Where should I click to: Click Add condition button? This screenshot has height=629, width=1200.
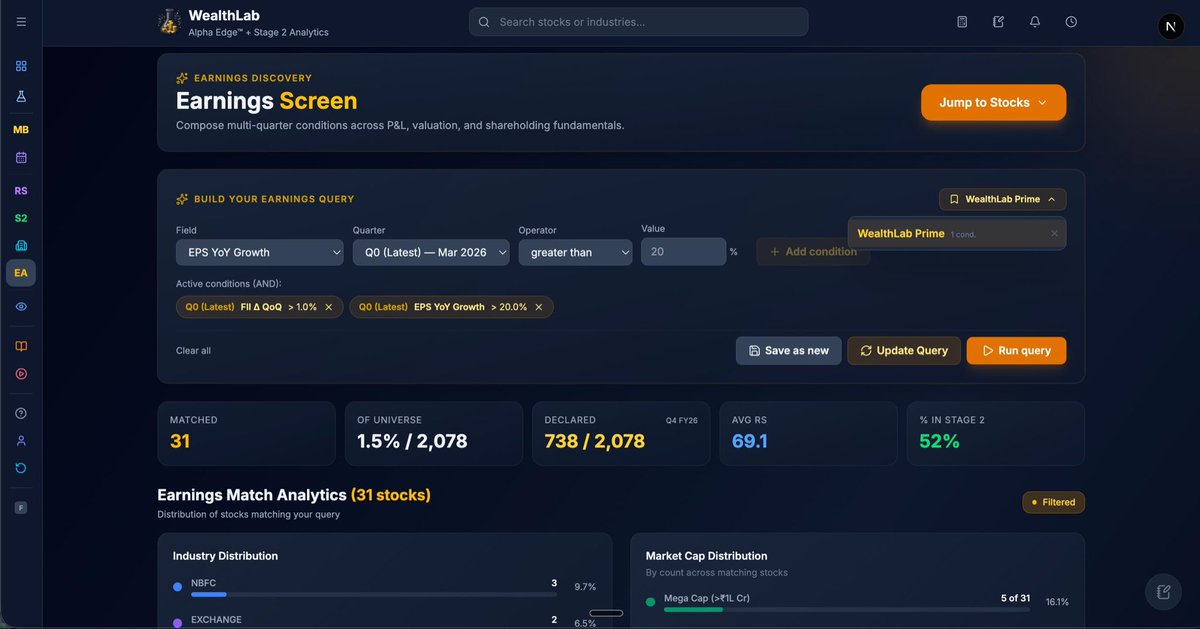click(812, 252)
